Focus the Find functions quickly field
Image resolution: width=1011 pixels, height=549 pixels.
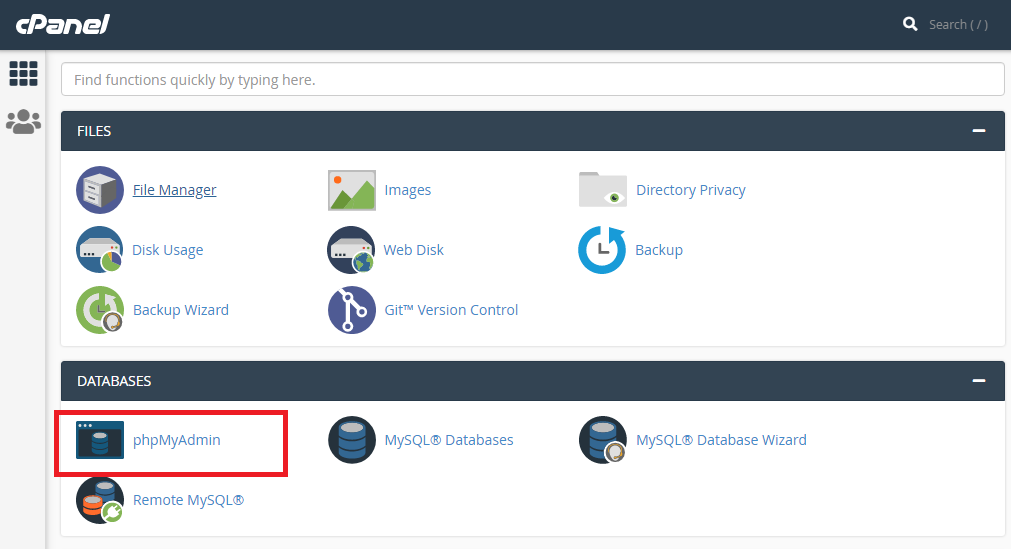[532, 79]
